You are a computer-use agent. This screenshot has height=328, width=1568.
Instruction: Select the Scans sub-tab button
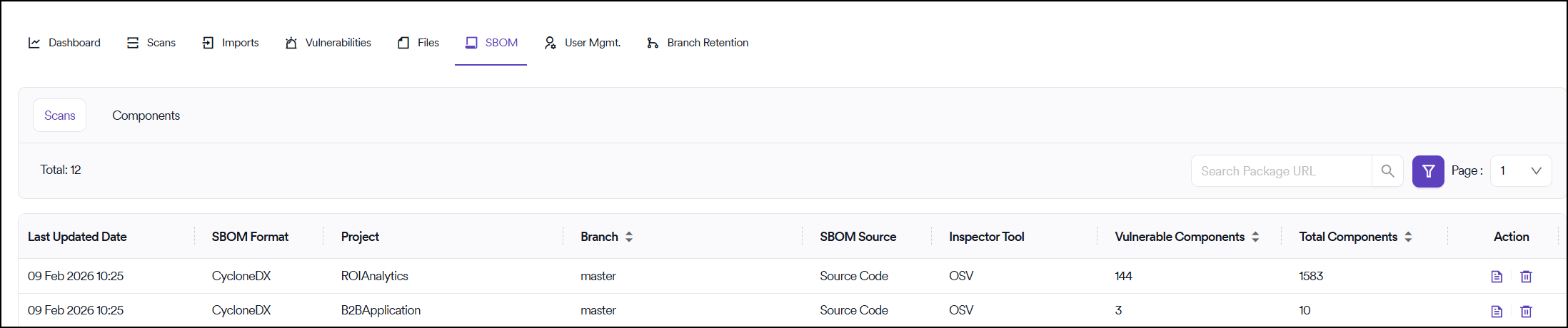[59, 116]
